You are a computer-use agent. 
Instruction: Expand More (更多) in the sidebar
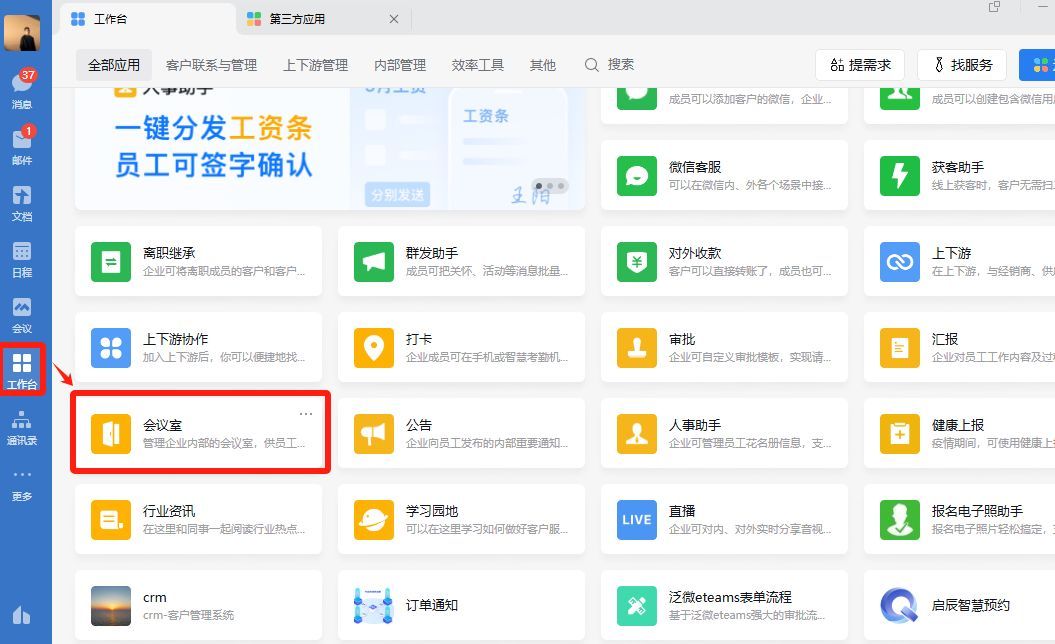pos(21,482)
